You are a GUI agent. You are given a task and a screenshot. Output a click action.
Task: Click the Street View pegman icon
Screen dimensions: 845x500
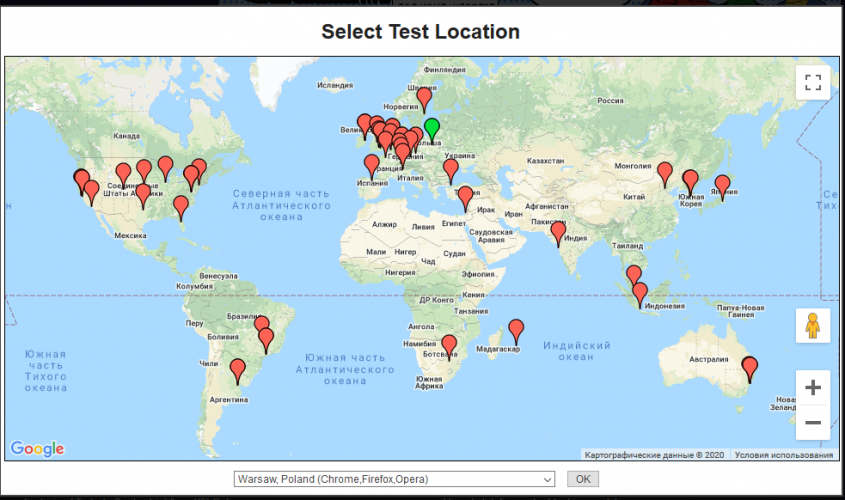(813, 326)
